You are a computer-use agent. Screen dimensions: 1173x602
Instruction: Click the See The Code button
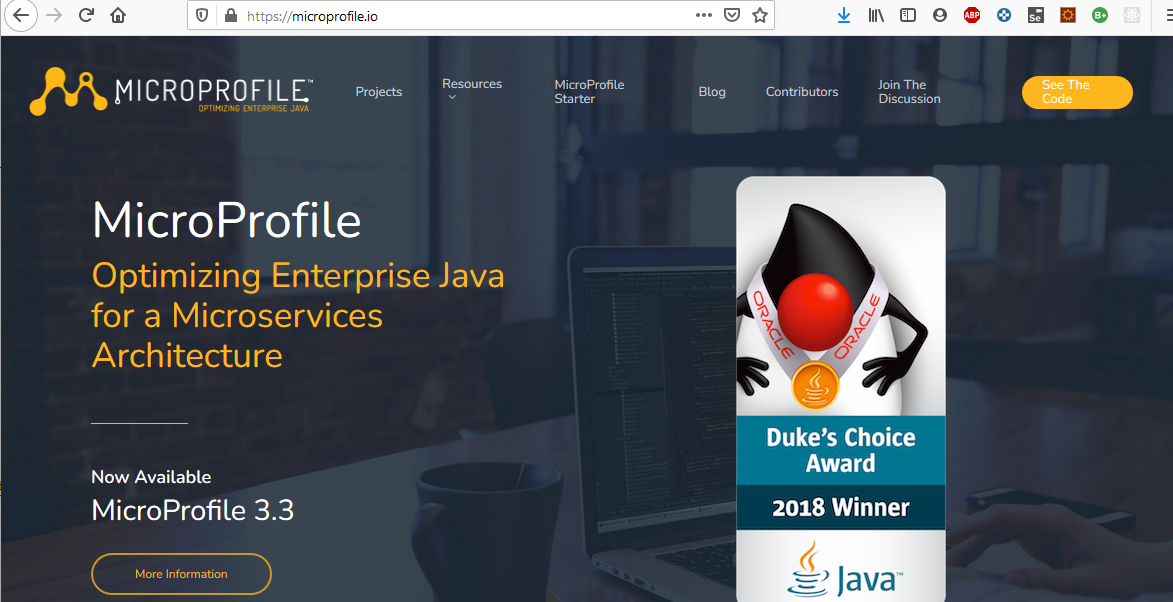coord(1077,92)
